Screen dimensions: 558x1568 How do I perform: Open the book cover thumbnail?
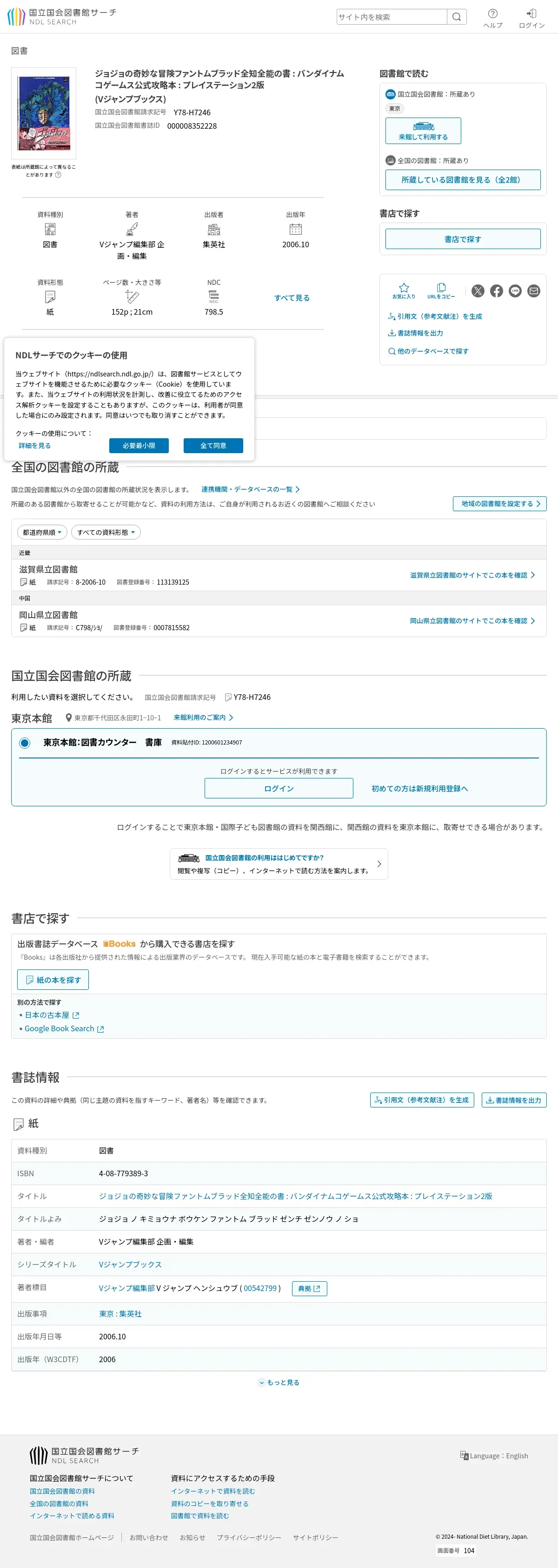tap(44, 113)
